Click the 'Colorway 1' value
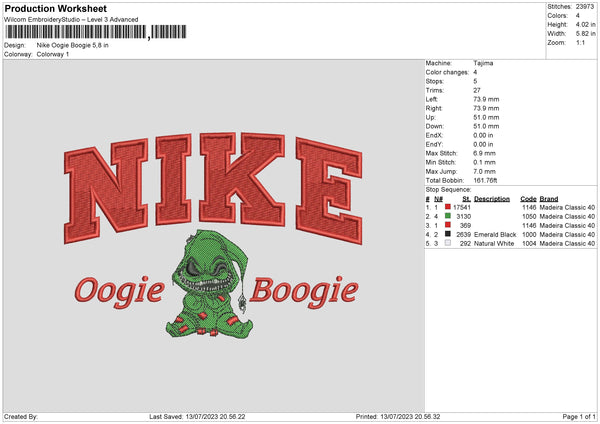 pyautogui.click(x=53, y=54)
